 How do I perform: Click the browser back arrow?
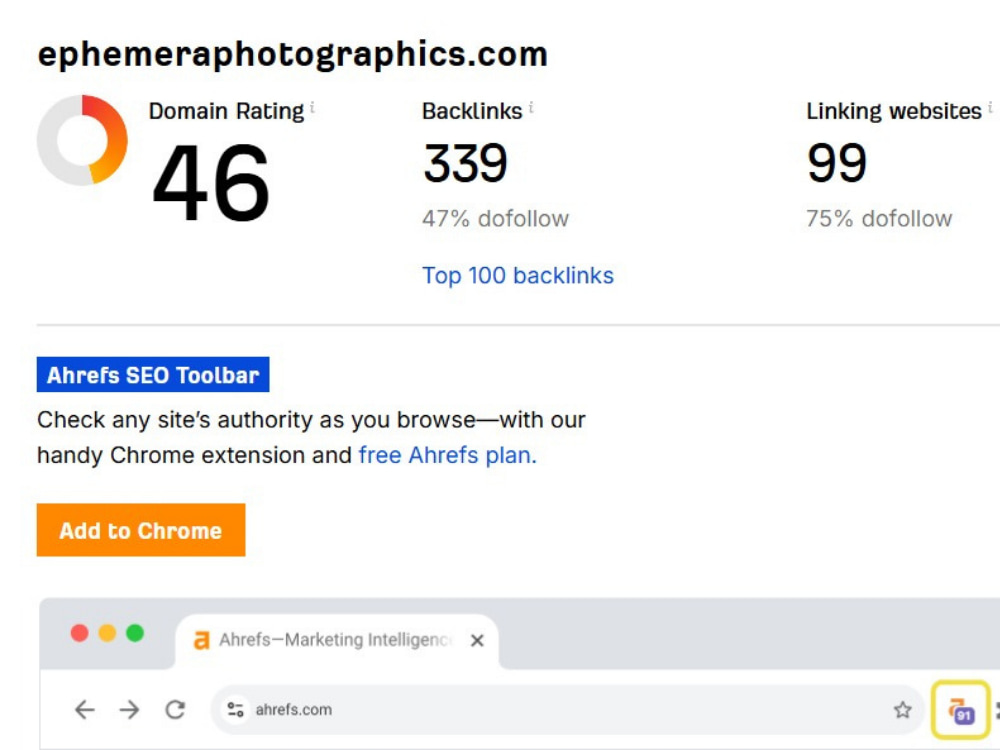85,710
